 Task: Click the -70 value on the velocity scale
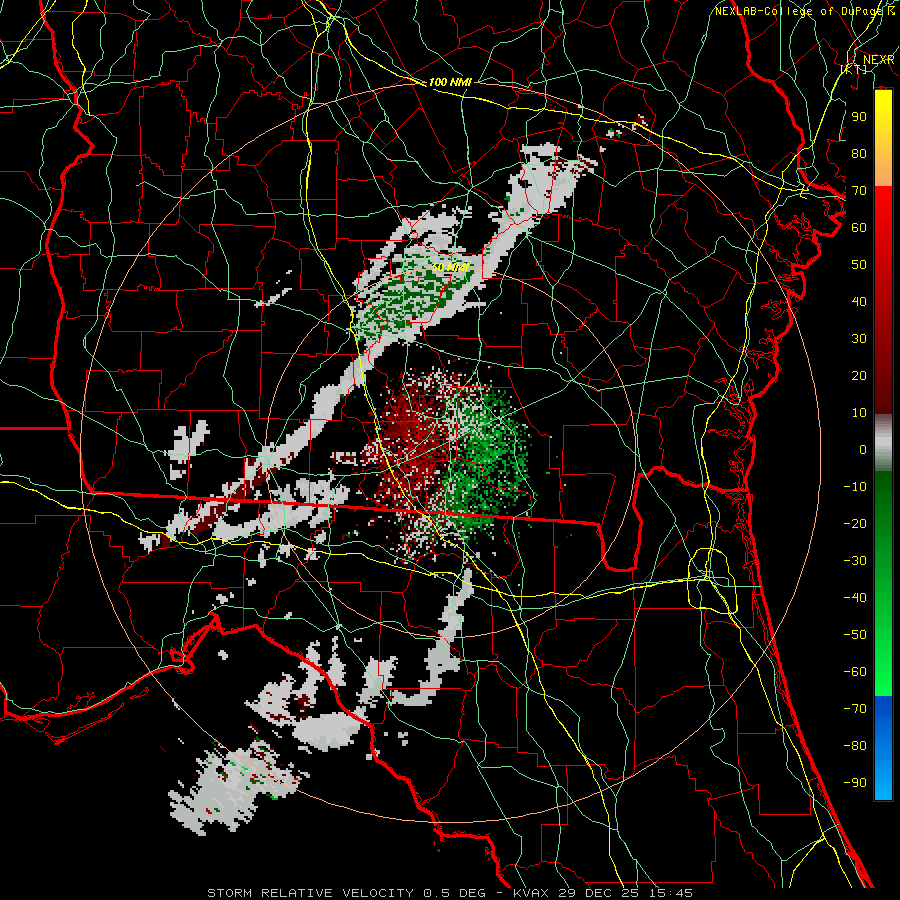855,708
